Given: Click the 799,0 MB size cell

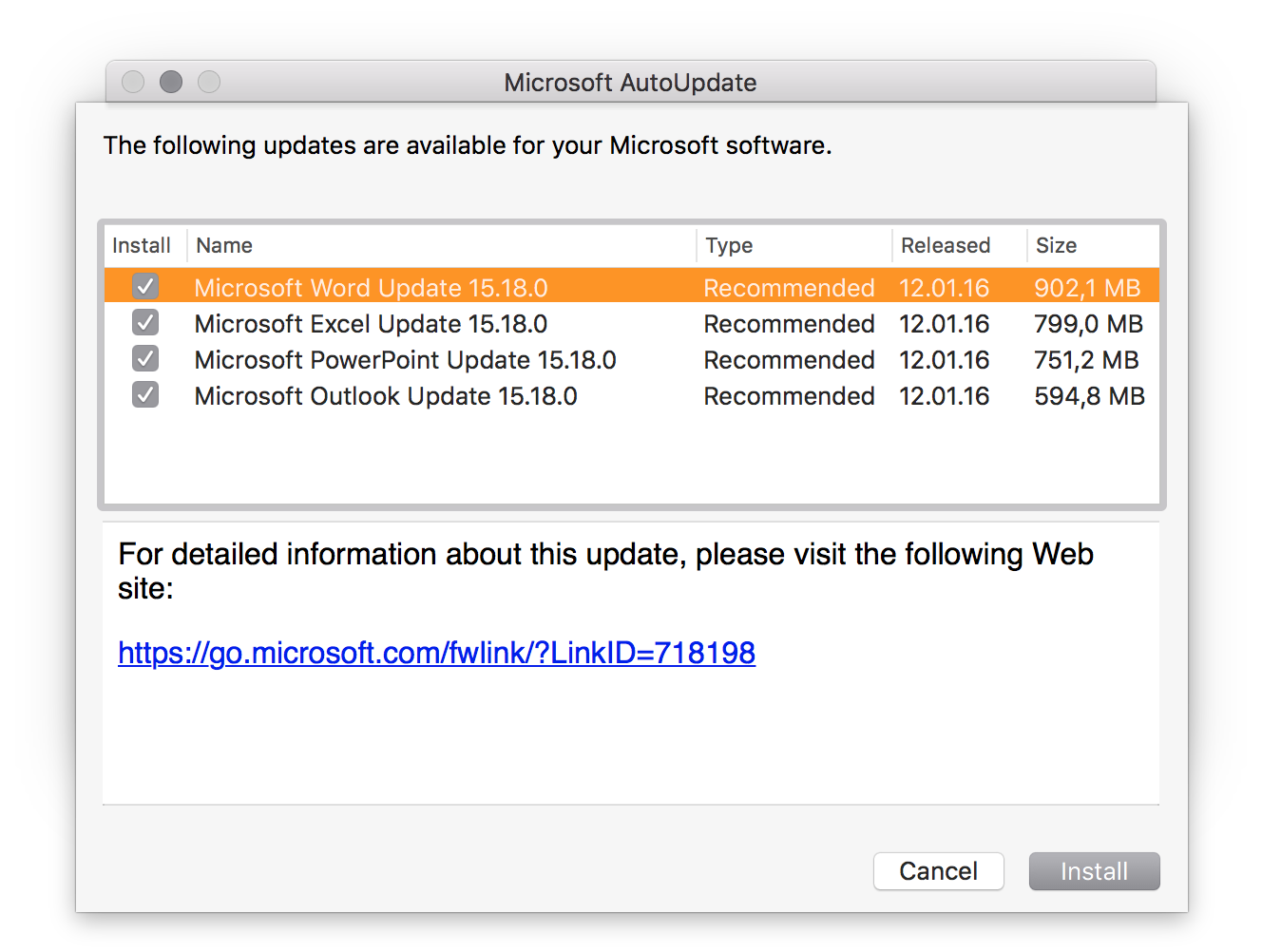Looking at the screenshot, I should click(1089, 324).
